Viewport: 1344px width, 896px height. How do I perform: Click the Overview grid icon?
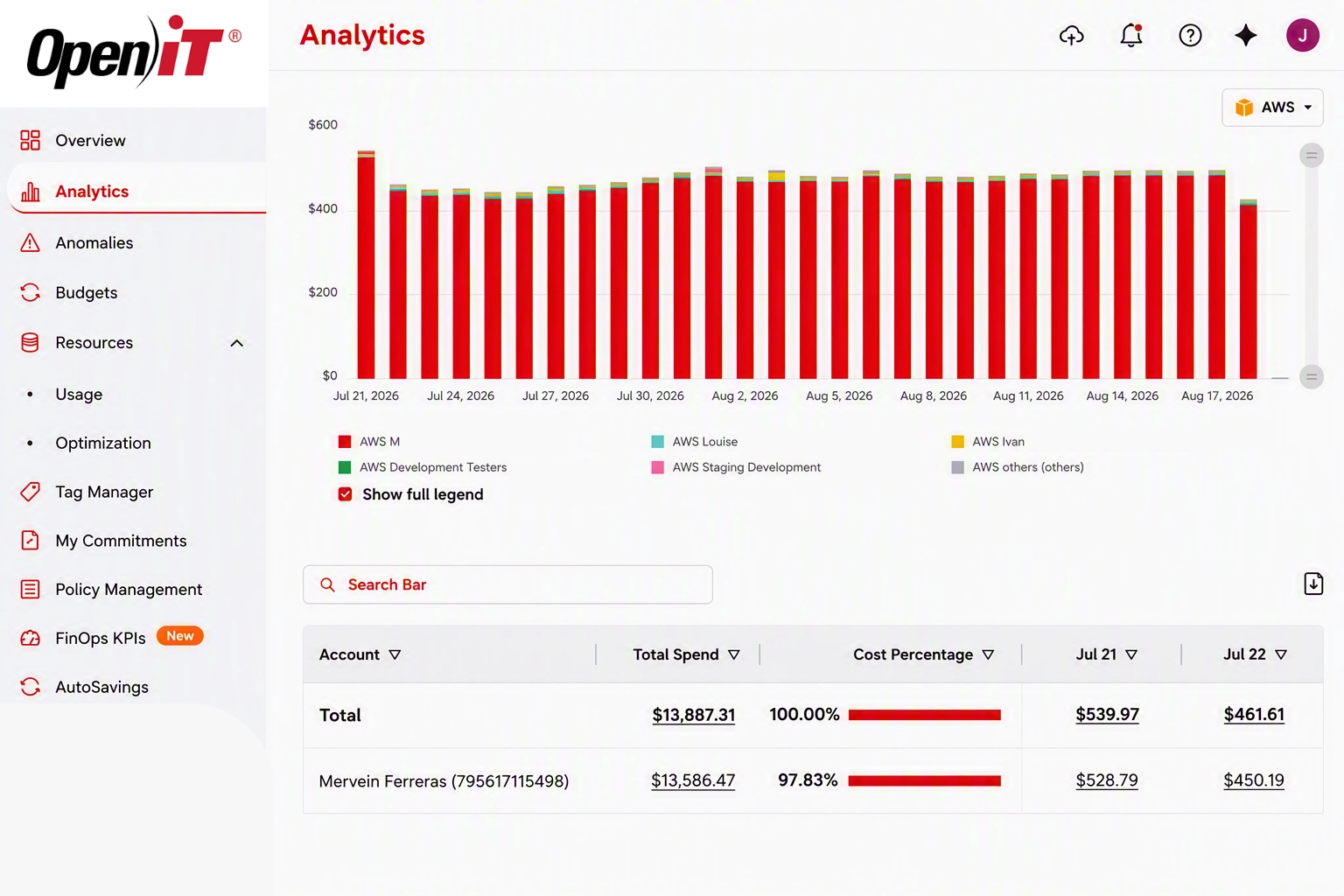pyautogui.click(x=30, y=140)
